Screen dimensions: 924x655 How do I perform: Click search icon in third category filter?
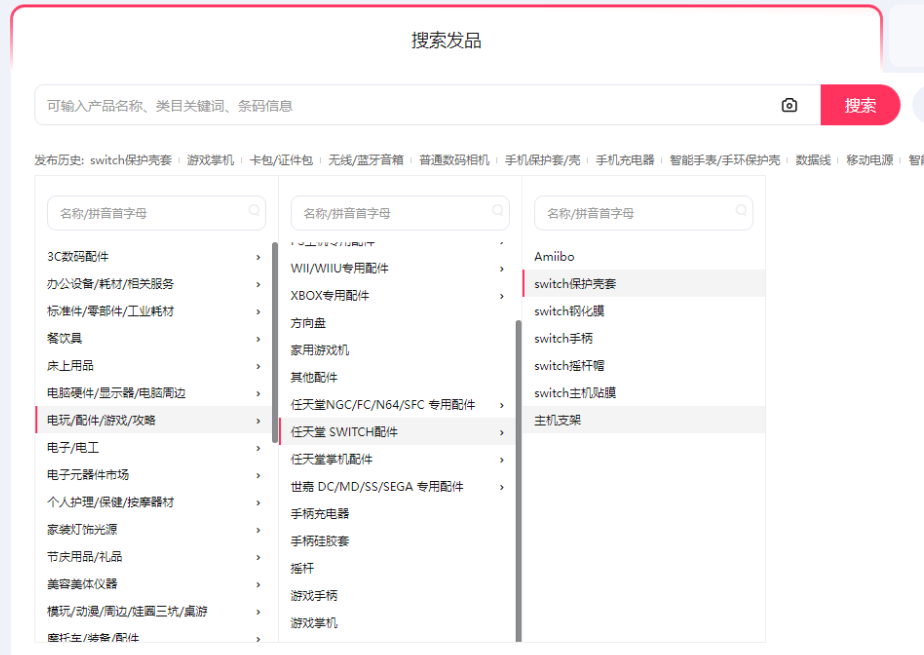(741, 210)
